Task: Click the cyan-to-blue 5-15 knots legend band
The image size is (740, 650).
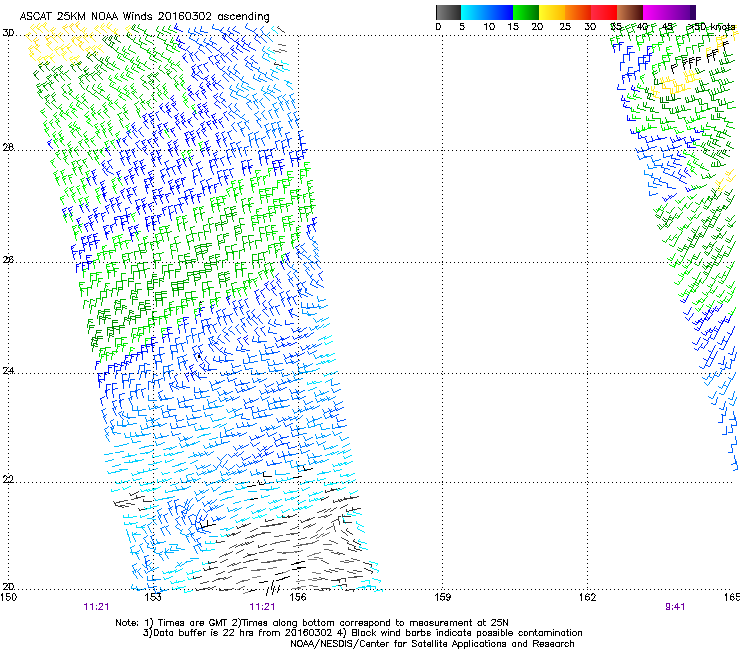Action: click(487, 12)
